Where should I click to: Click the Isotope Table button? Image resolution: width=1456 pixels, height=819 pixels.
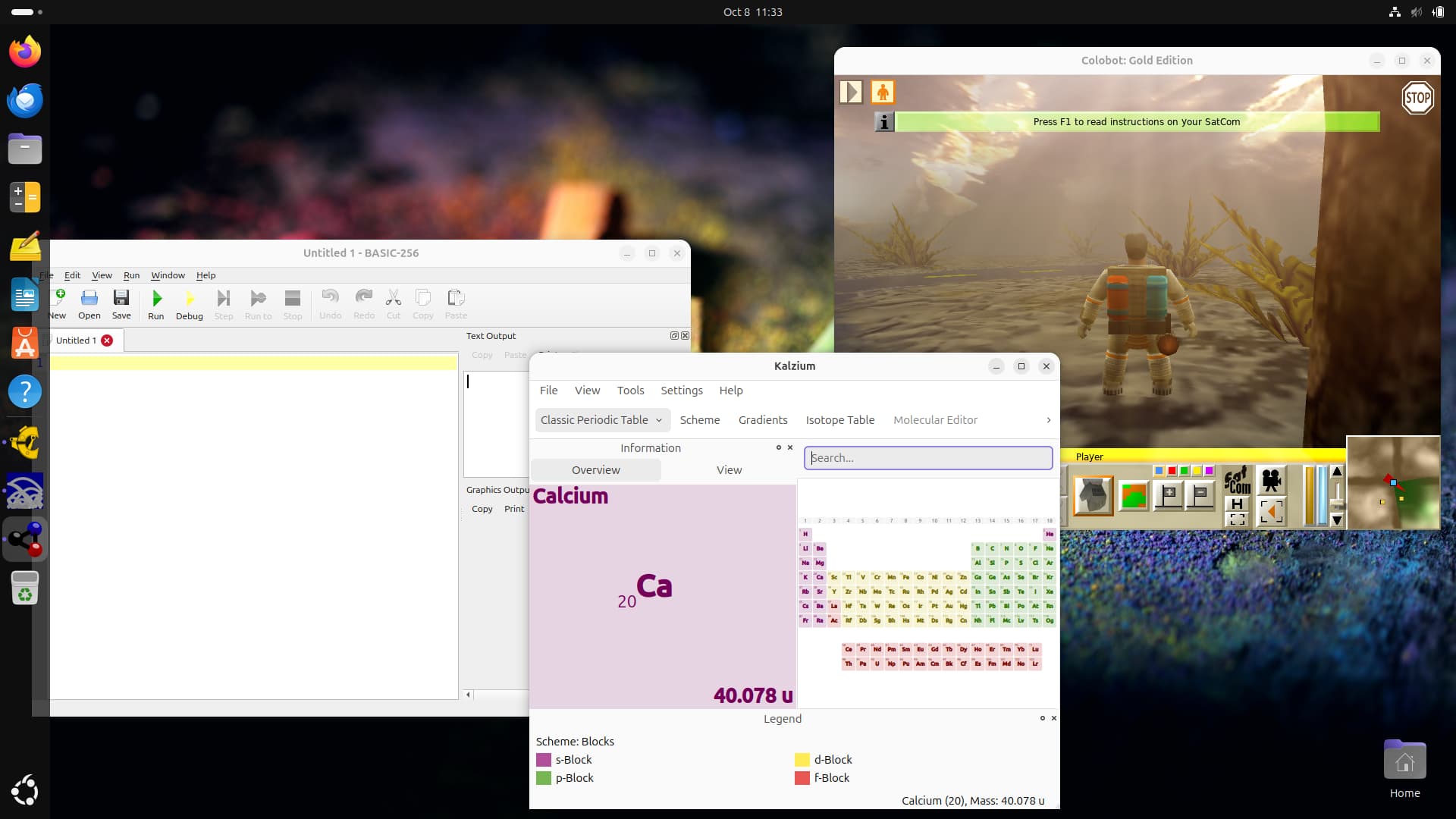click(839, 420)
